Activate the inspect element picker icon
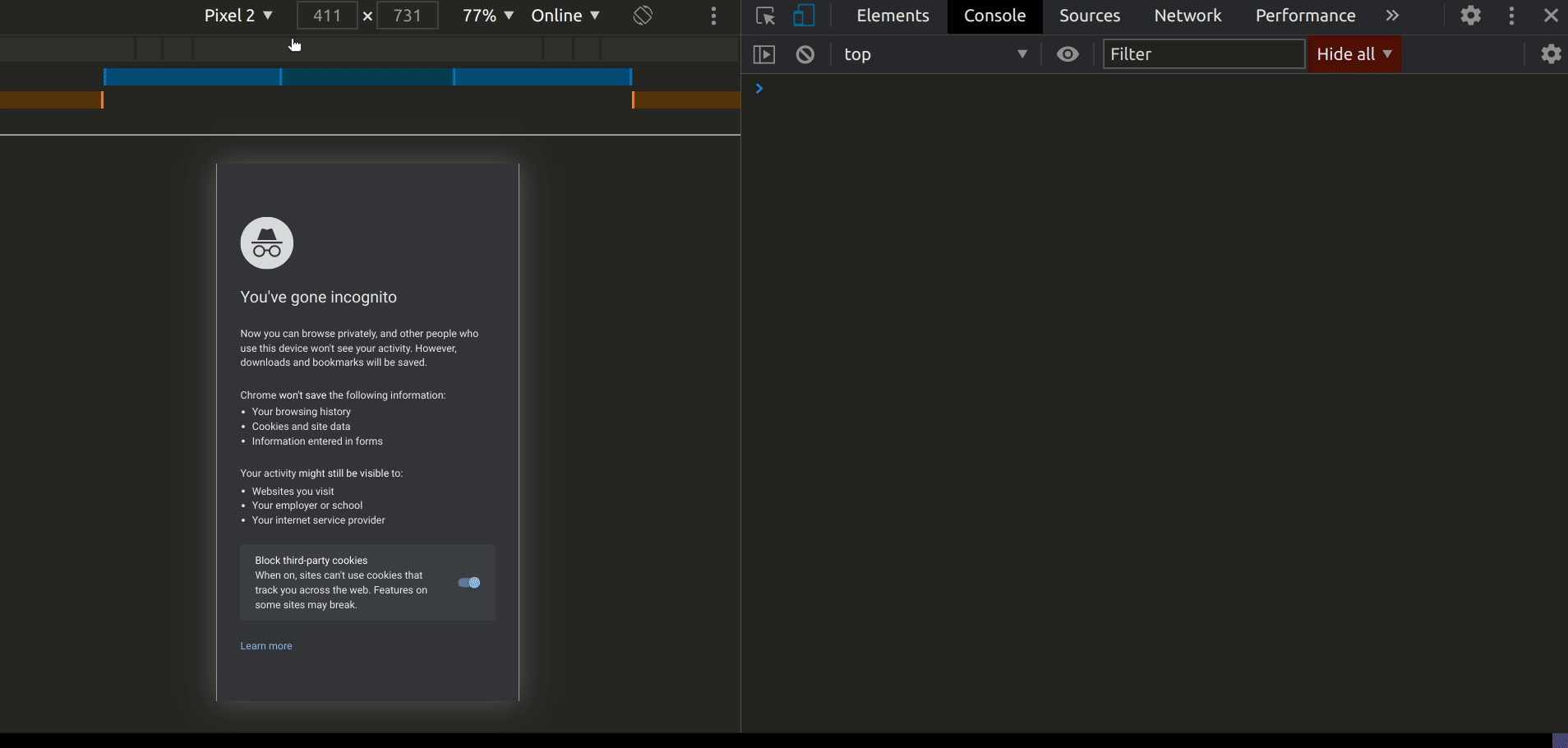This screenshot has width=1568, height=748. (765, 16)
